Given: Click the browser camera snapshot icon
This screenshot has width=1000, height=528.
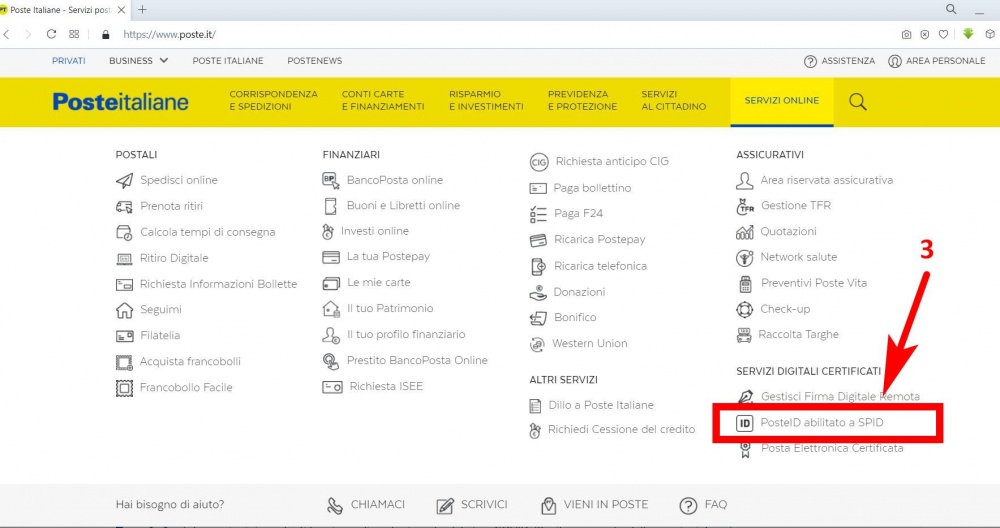Looking at the screenshot, I should point(906,34).
